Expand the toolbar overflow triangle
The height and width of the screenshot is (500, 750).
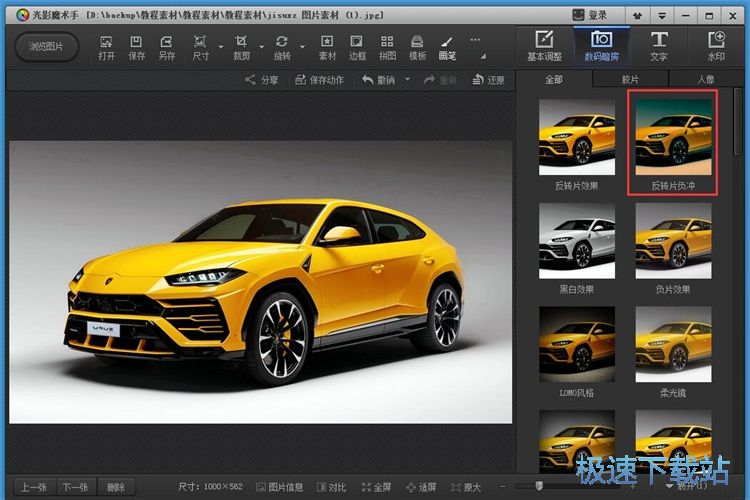[x=484, y=56]
